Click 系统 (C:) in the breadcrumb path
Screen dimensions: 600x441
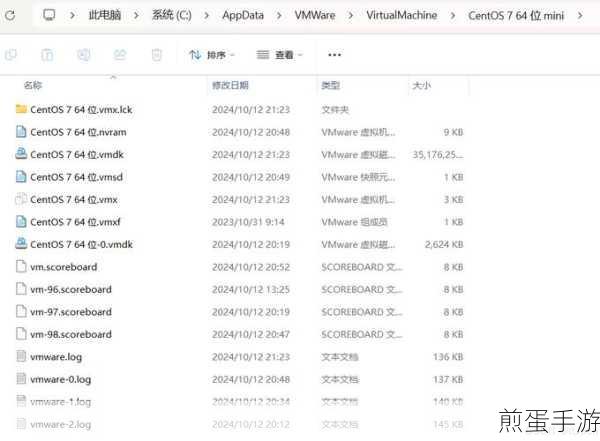(x=171, y=15)
